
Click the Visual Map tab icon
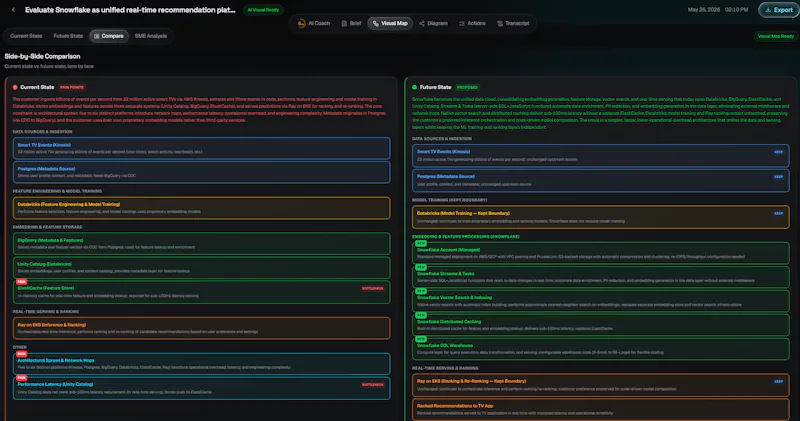click(376, 23)
